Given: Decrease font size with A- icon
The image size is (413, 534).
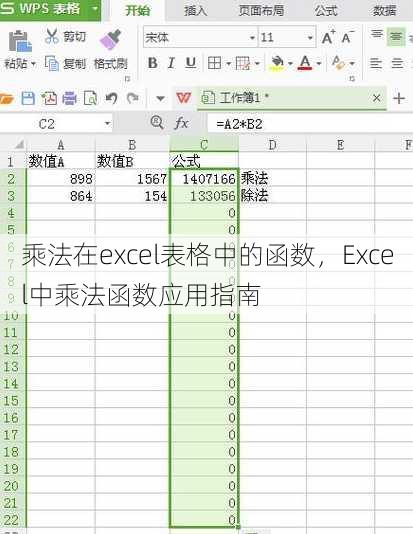Looking at the screenshot, I should click(347, 37).
